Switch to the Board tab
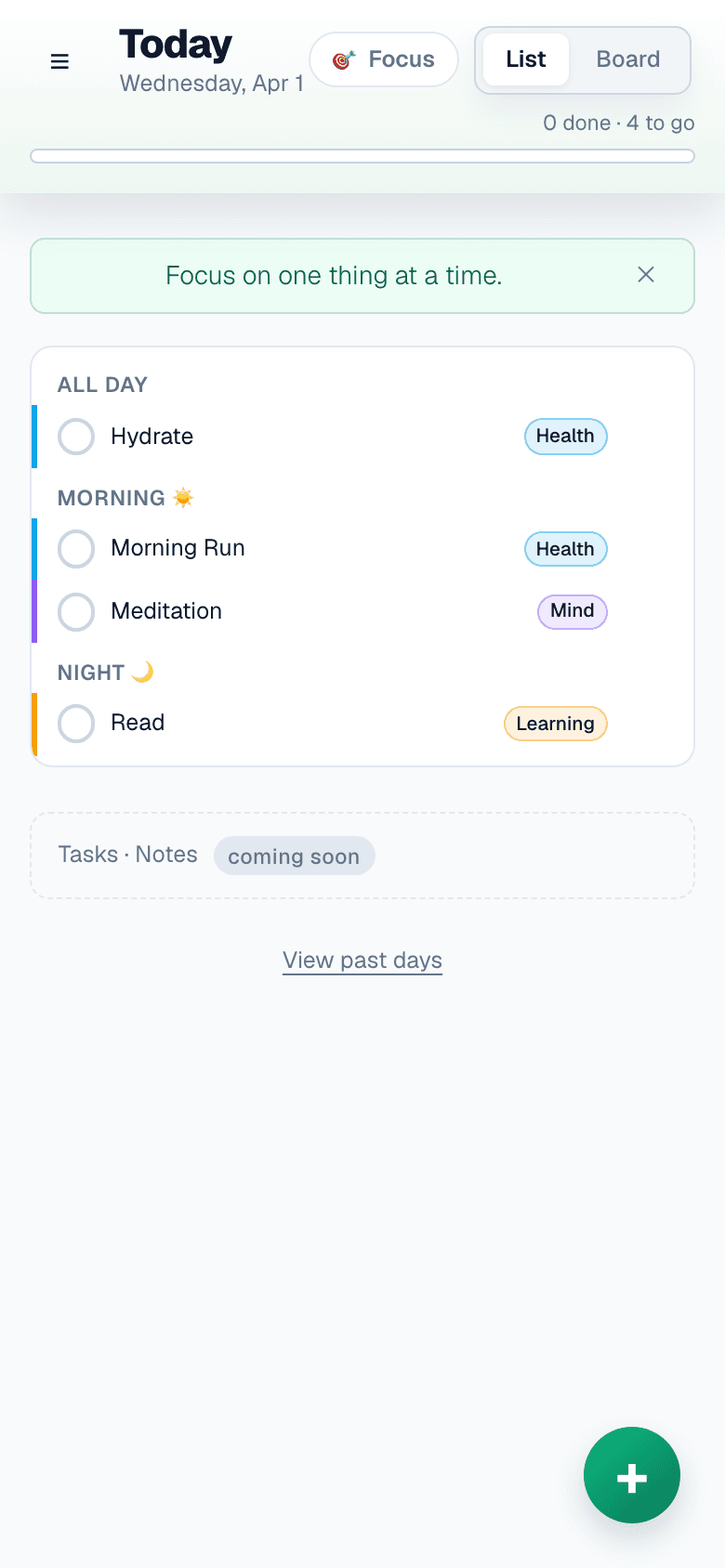The width and height of the screenshot is (725, 1568). point(628,59)
